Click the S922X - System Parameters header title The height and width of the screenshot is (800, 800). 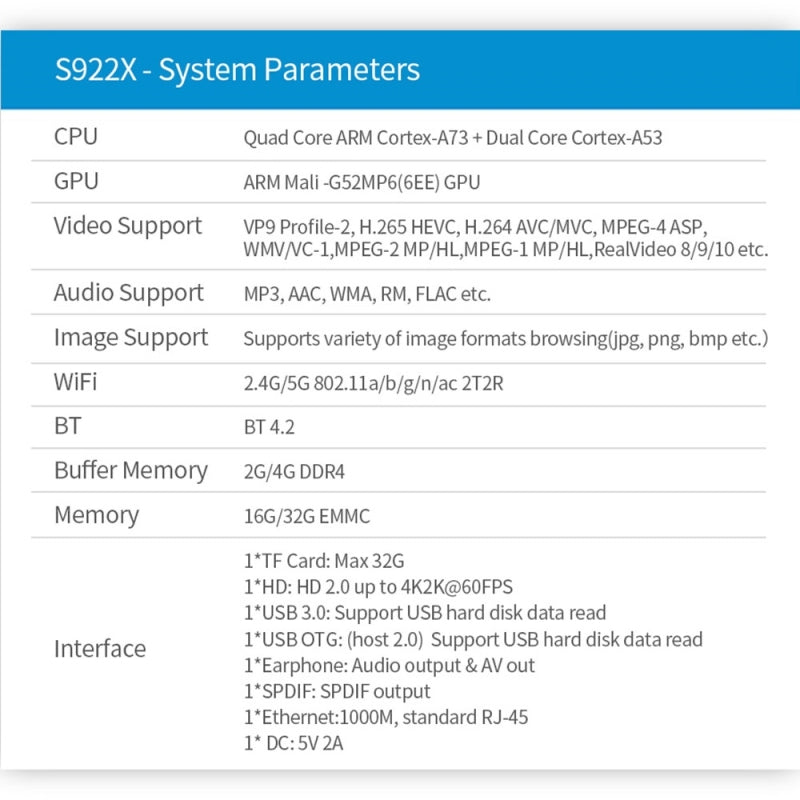coord(237,71)
